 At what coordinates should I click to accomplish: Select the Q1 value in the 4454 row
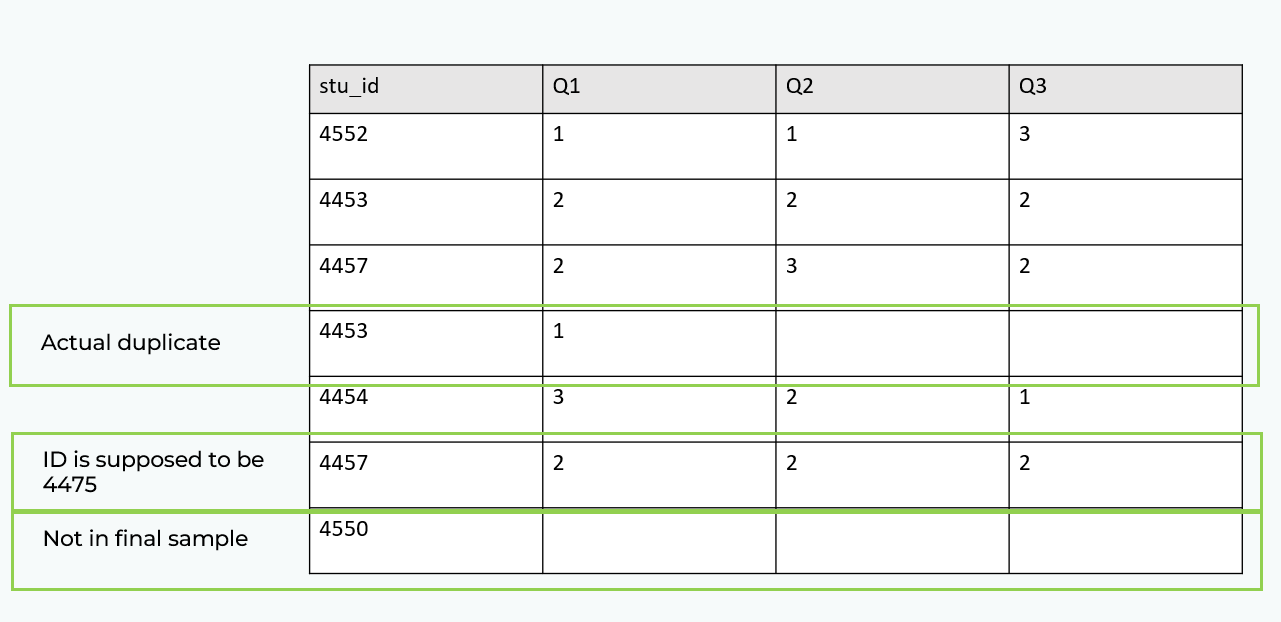coord(558,398)
